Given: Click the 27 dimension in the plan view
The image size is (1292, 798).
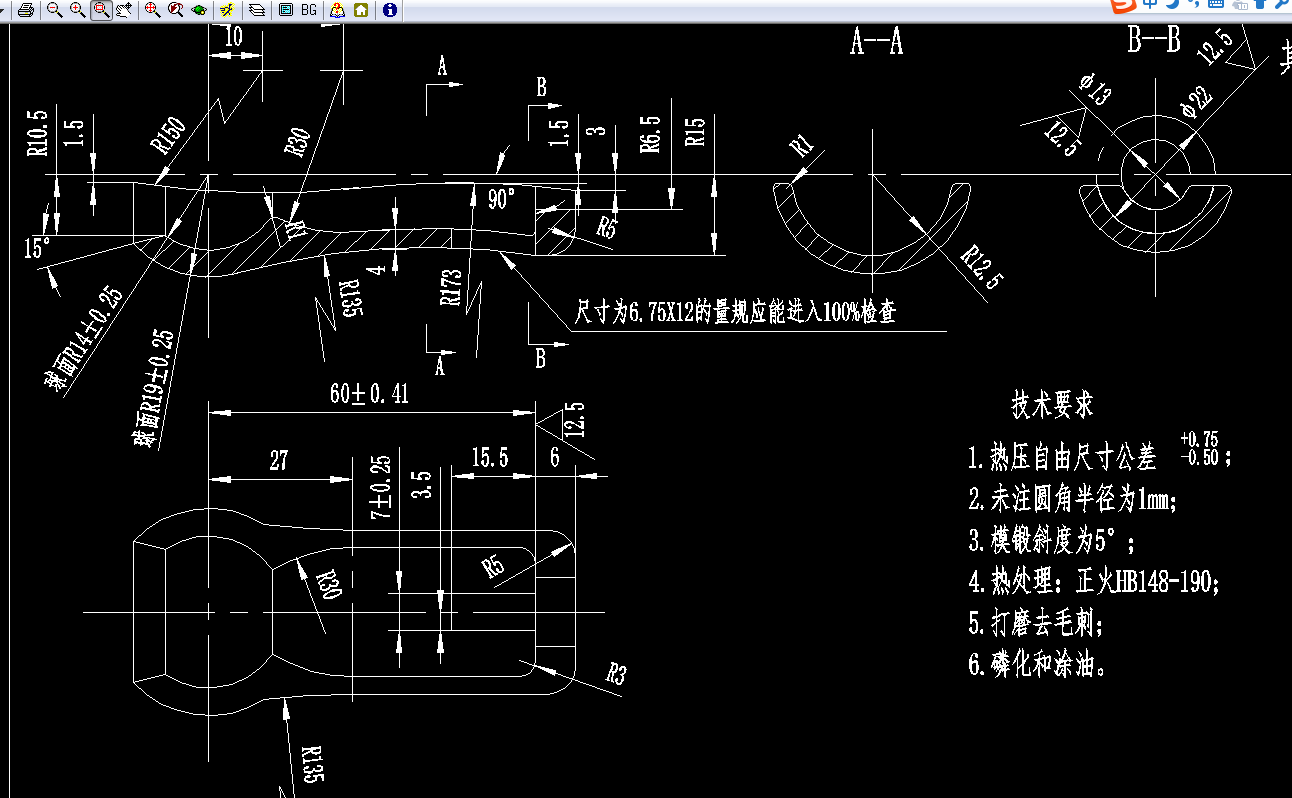Looking at the screenshot, I should coord(278,460).
